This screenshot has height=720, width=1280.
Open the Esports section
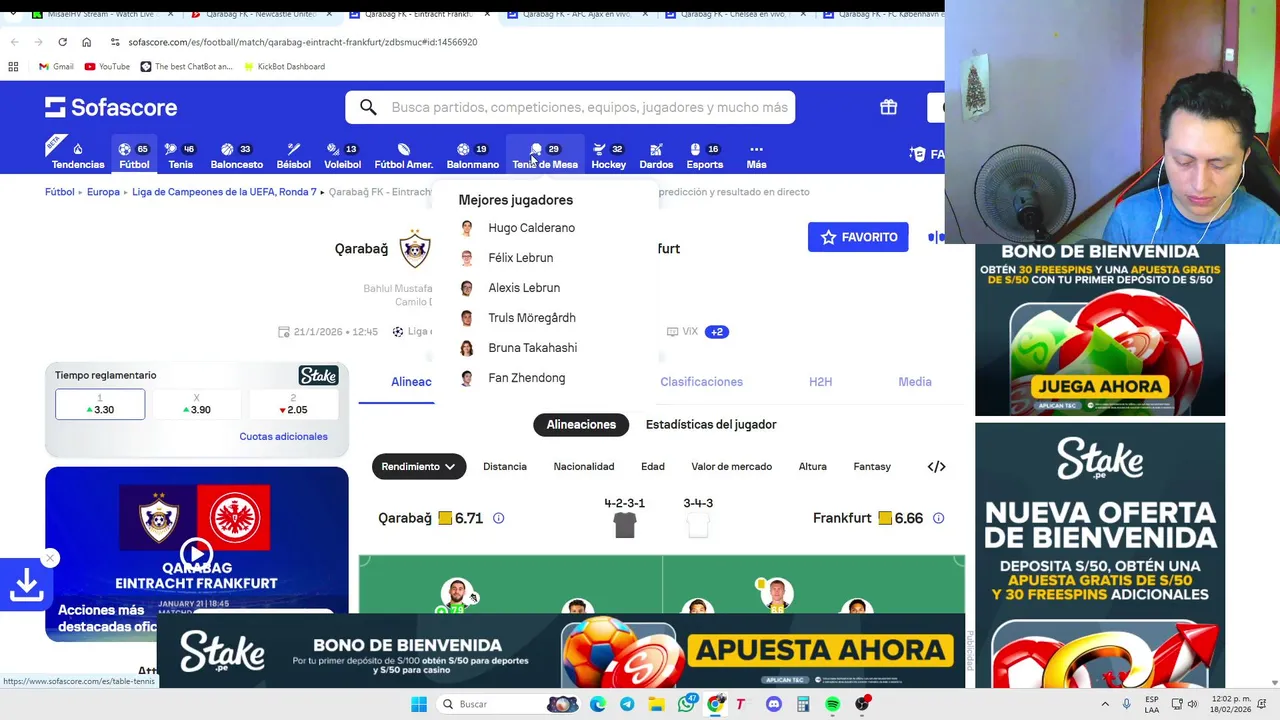(x=704, y=156)
